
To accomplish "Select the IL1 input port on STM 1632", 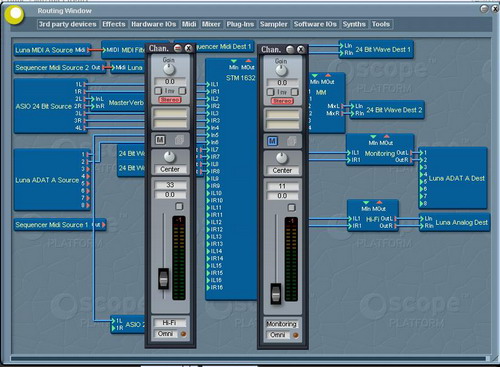I will [x=208, y=84].
